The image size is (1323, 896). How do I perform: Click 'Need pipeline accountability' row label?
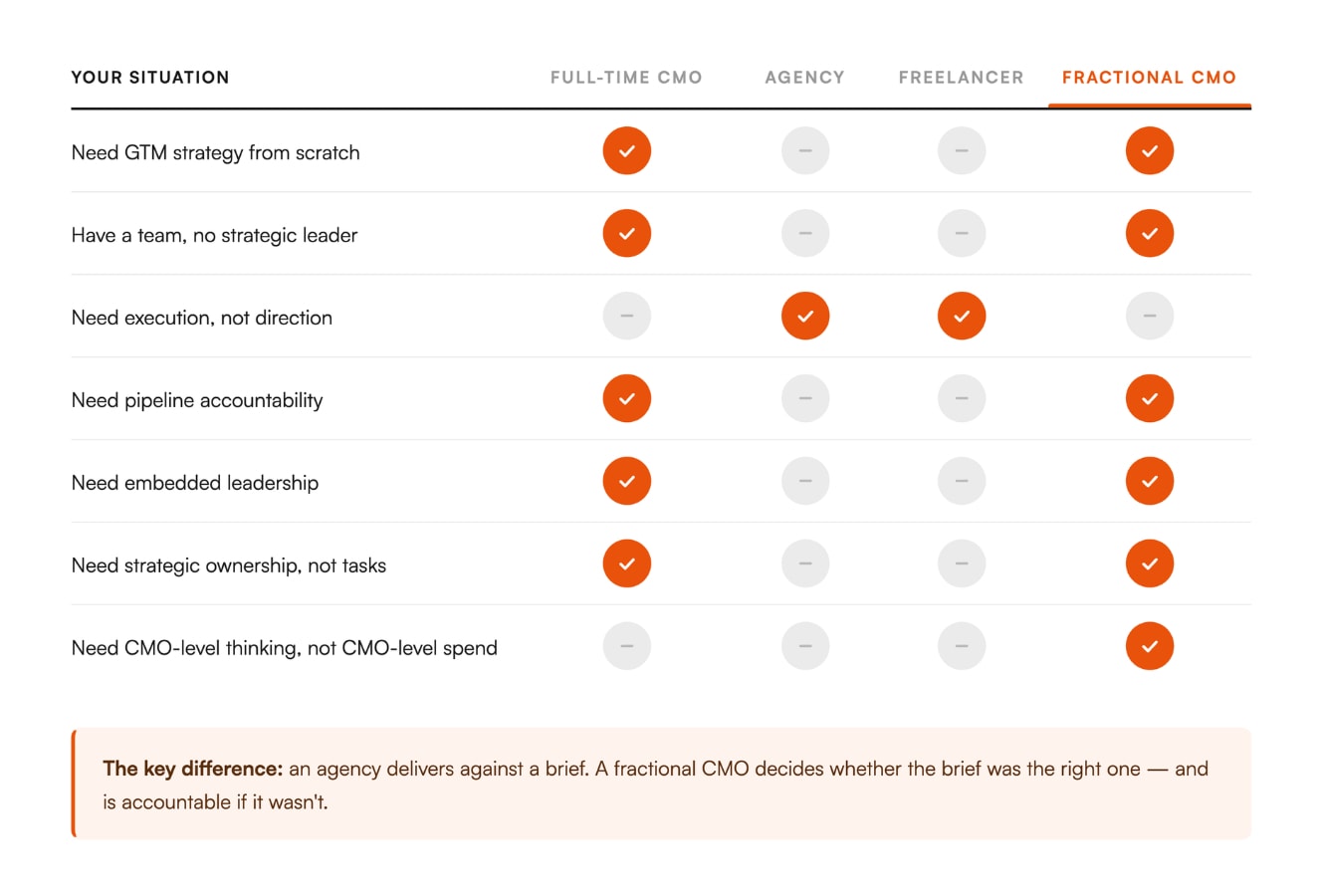(x=197, y=400)
